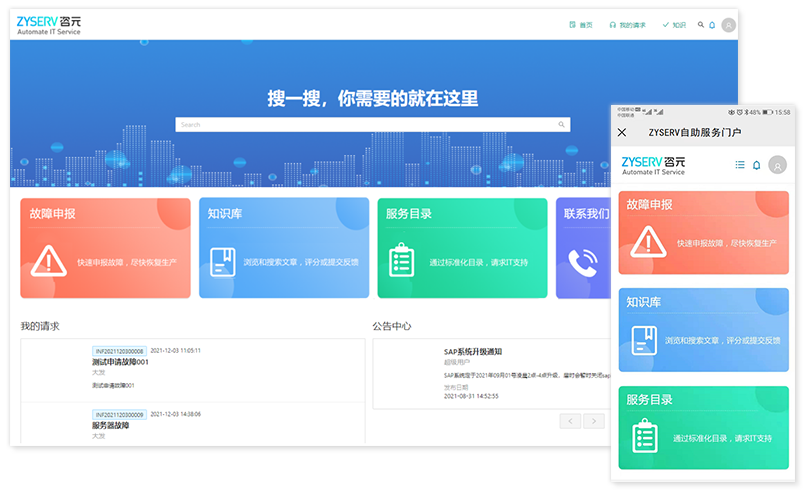Open mobile list menu icon
Image resolution: width=808 pixels, height=495 pixels.
click(x=740, y=165)
